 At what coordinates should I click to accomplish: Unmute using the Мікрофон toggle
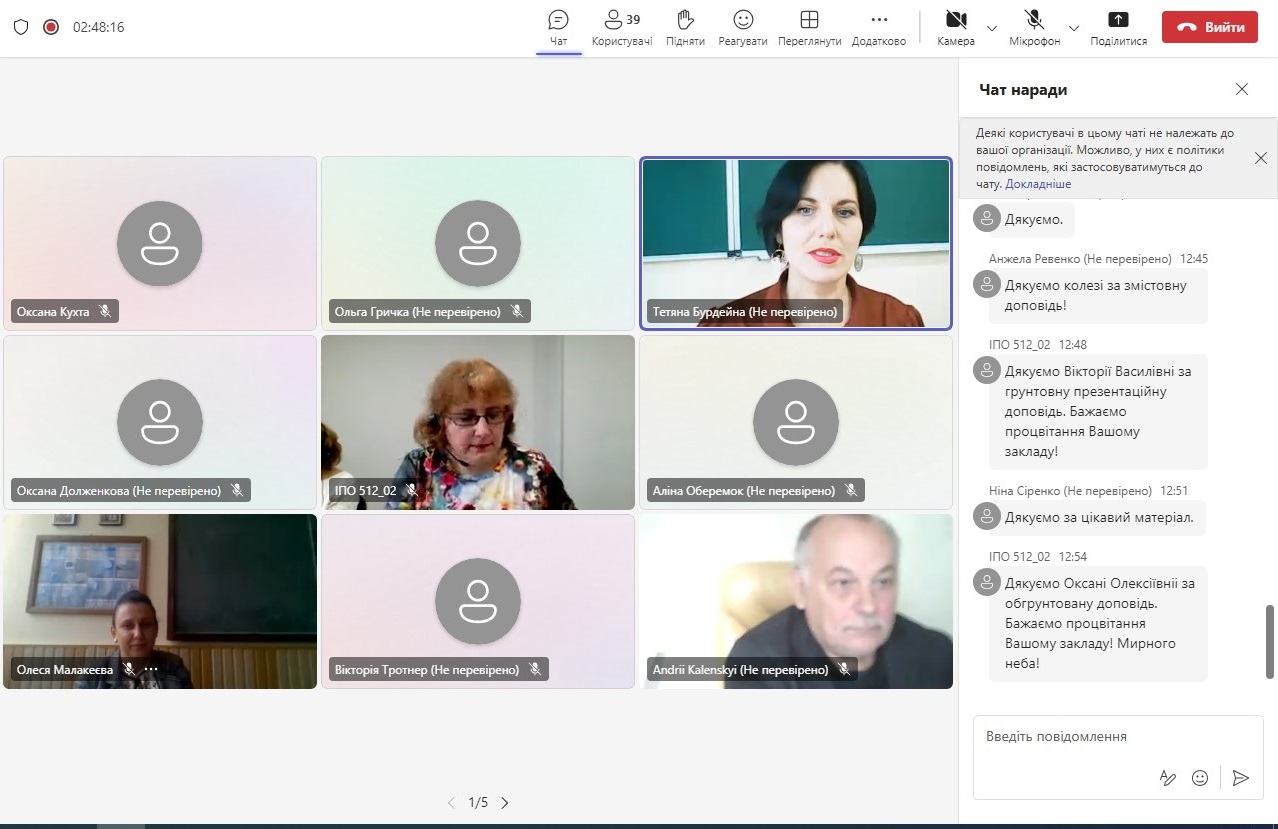coord(1034,27)
